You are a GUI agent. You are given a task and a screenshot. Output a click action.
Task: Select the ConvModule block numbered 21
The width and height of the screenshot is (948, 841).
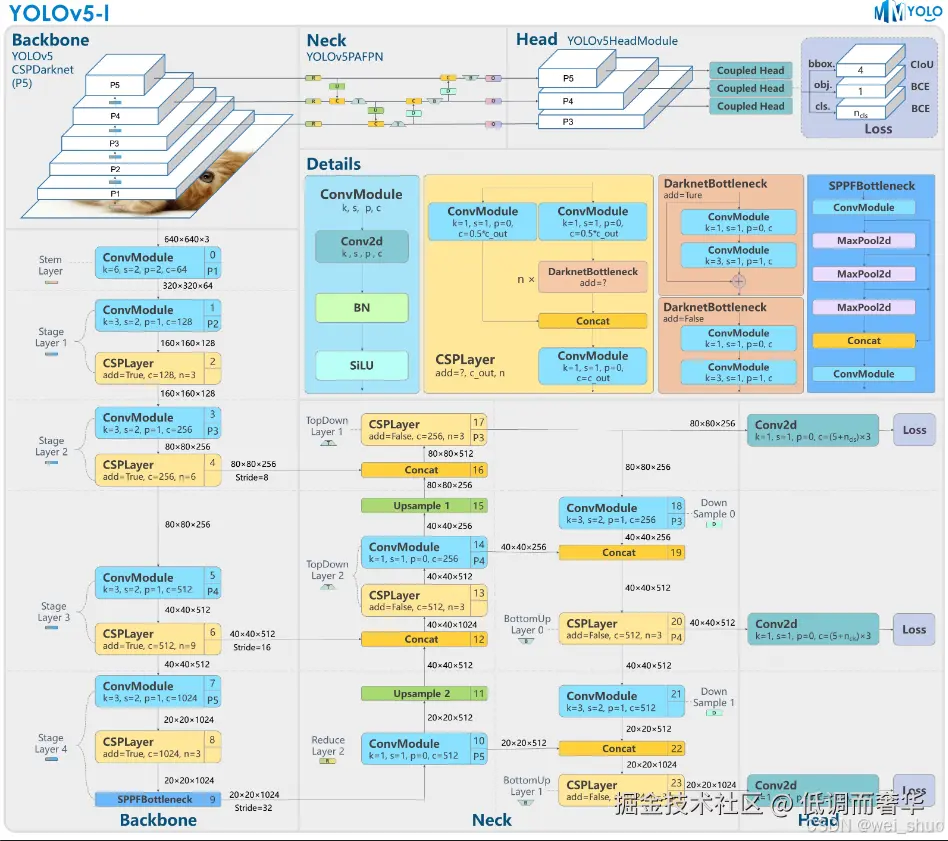[x=622, y=701]
